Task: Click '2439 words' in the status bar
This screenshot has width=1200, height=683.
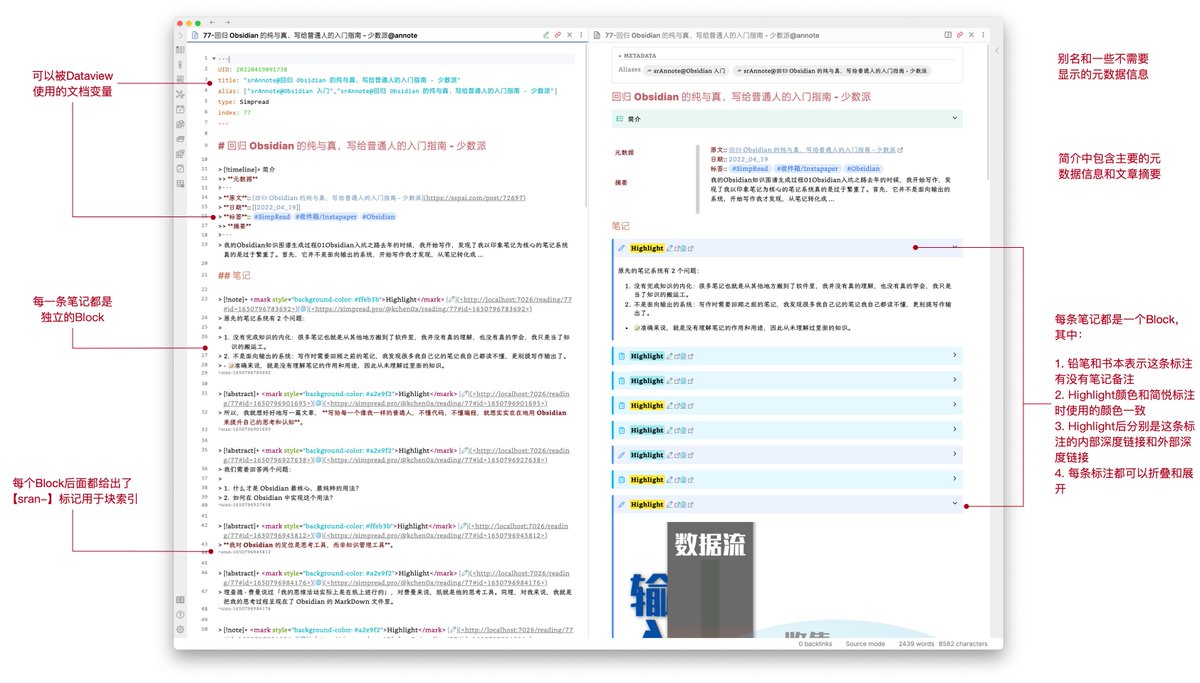Action: click(x=915, y=644)
